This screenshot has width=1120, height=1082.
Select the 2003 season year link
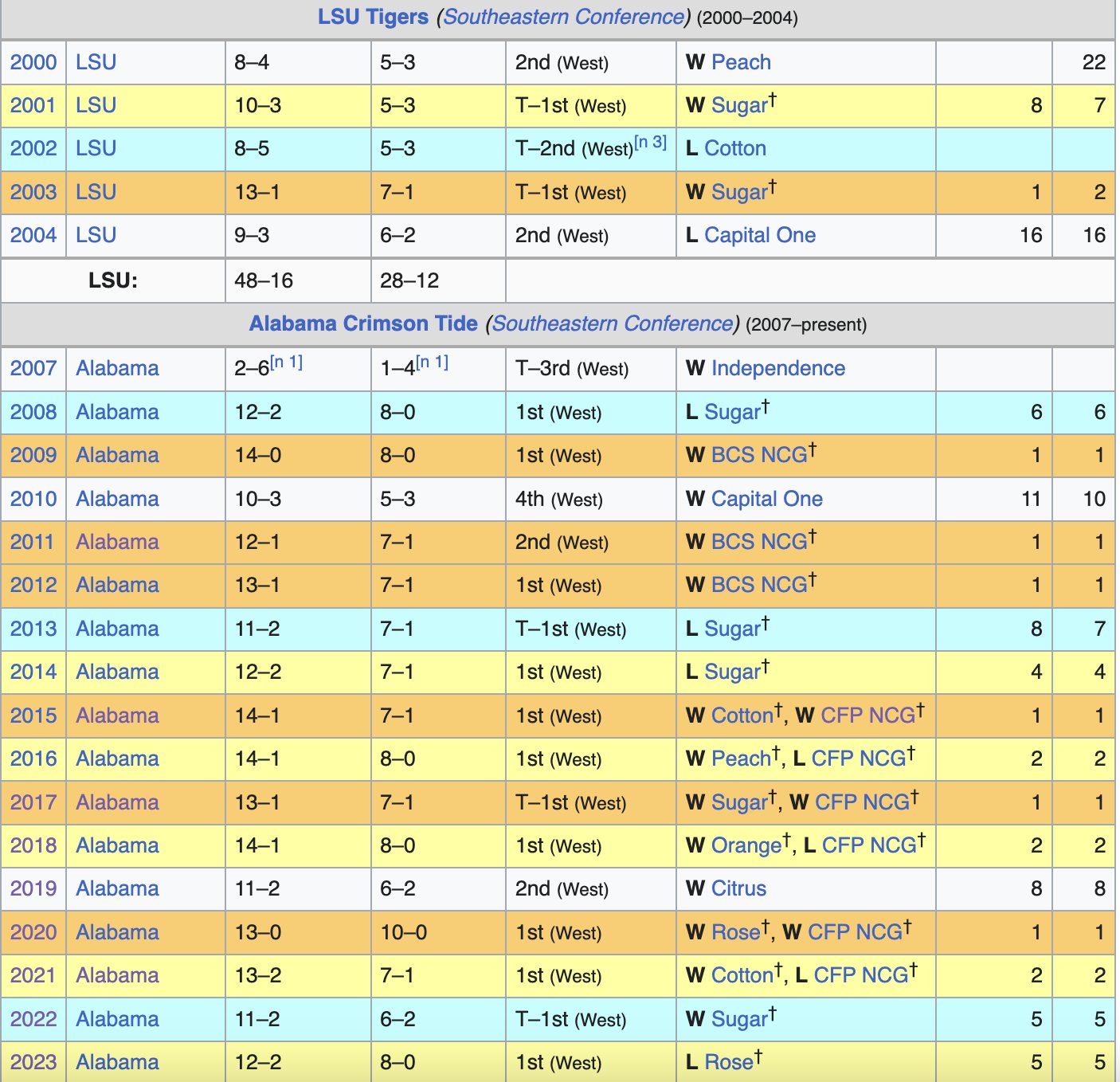pos(33,192)
